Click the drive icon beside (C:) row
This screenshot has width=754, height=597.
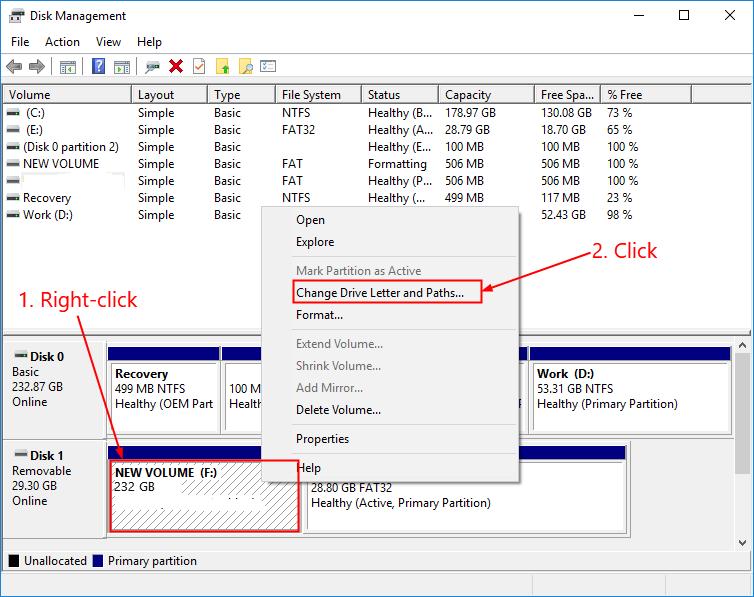coord(13,113)
